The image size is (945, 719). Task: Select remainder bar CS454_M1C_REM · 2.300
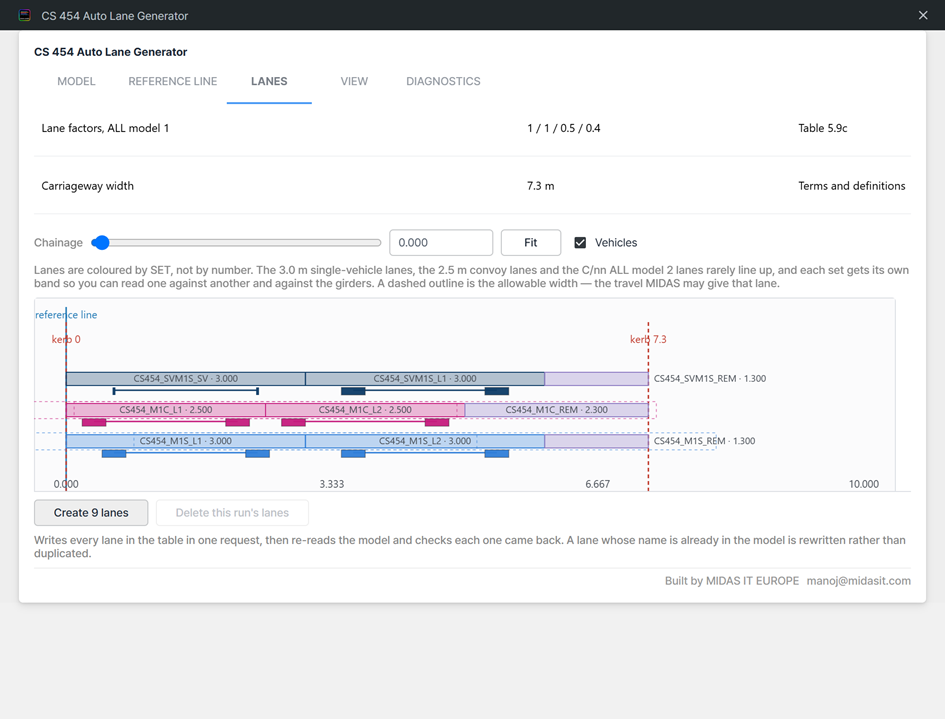tap(557, 410)
